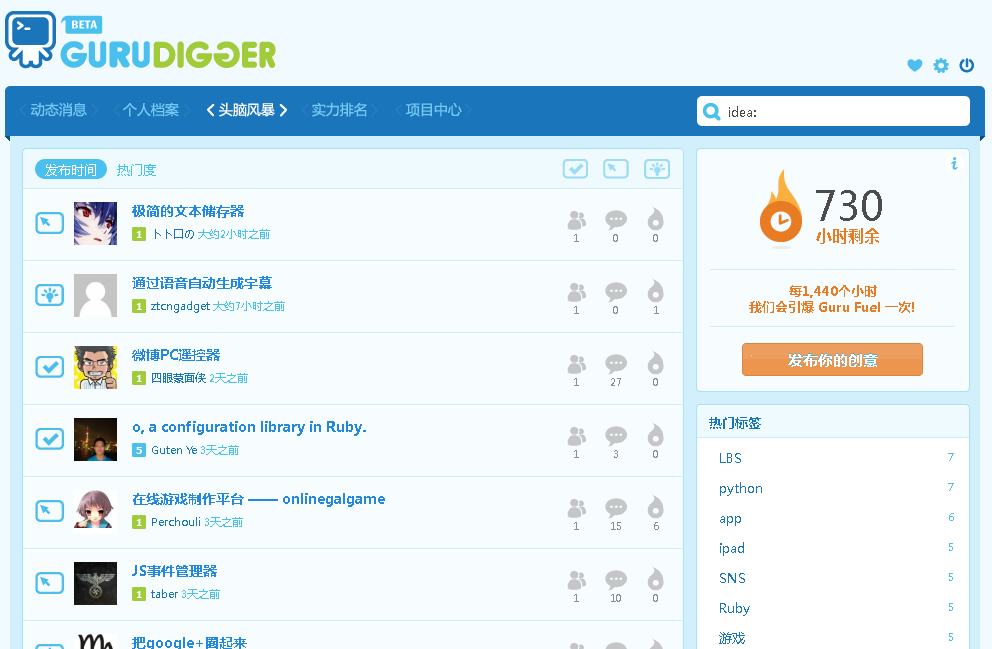Screen dimensions: 992x649
Task: Click the comments icon with 10 for JS事件管理器
Action: pos(616,580)
